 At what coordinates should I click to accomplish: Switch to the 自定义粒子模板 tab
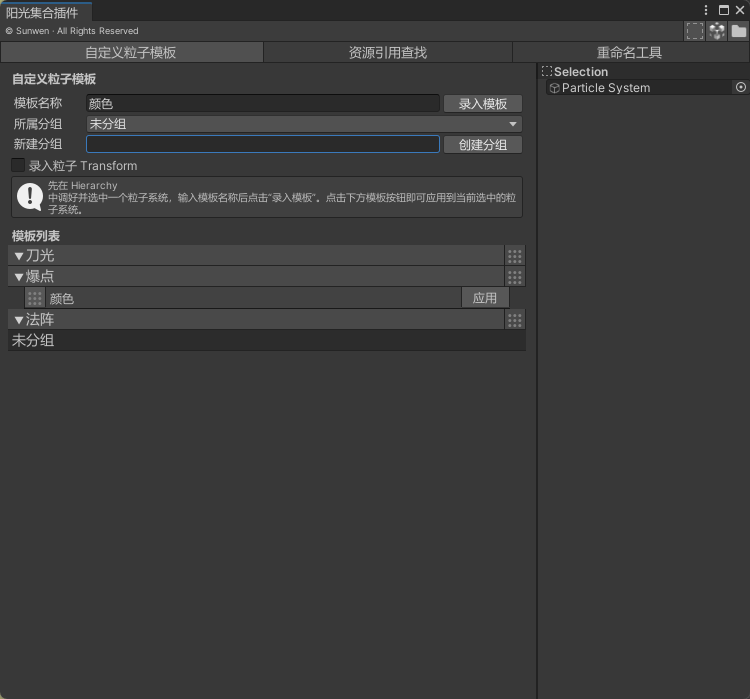tap(132, 52)
